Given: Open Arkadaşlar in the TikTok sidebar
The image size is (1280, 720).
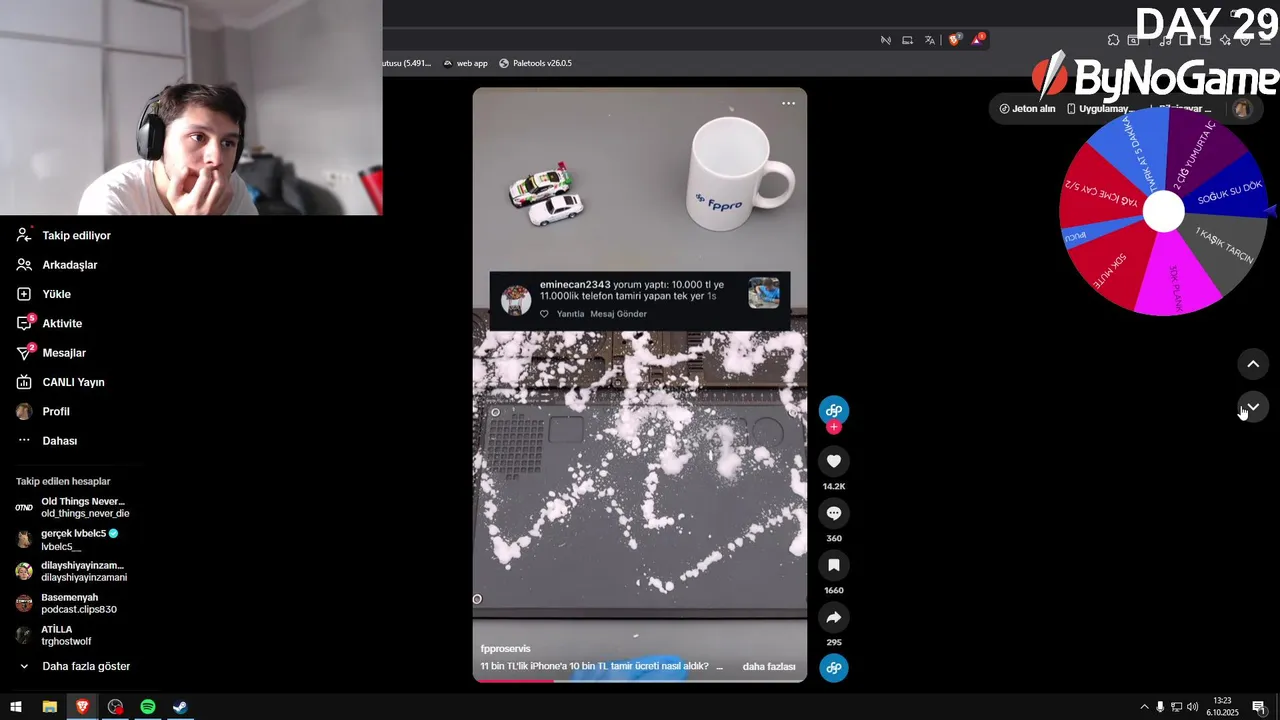Looking at the screenshot, I should tap(57, 265).
